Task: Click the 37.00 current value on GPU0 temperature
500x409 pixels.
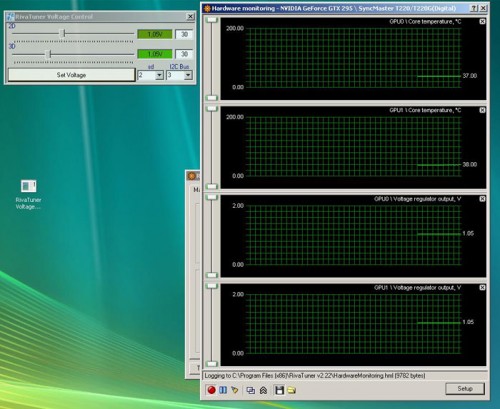Action: pos(470,76)
